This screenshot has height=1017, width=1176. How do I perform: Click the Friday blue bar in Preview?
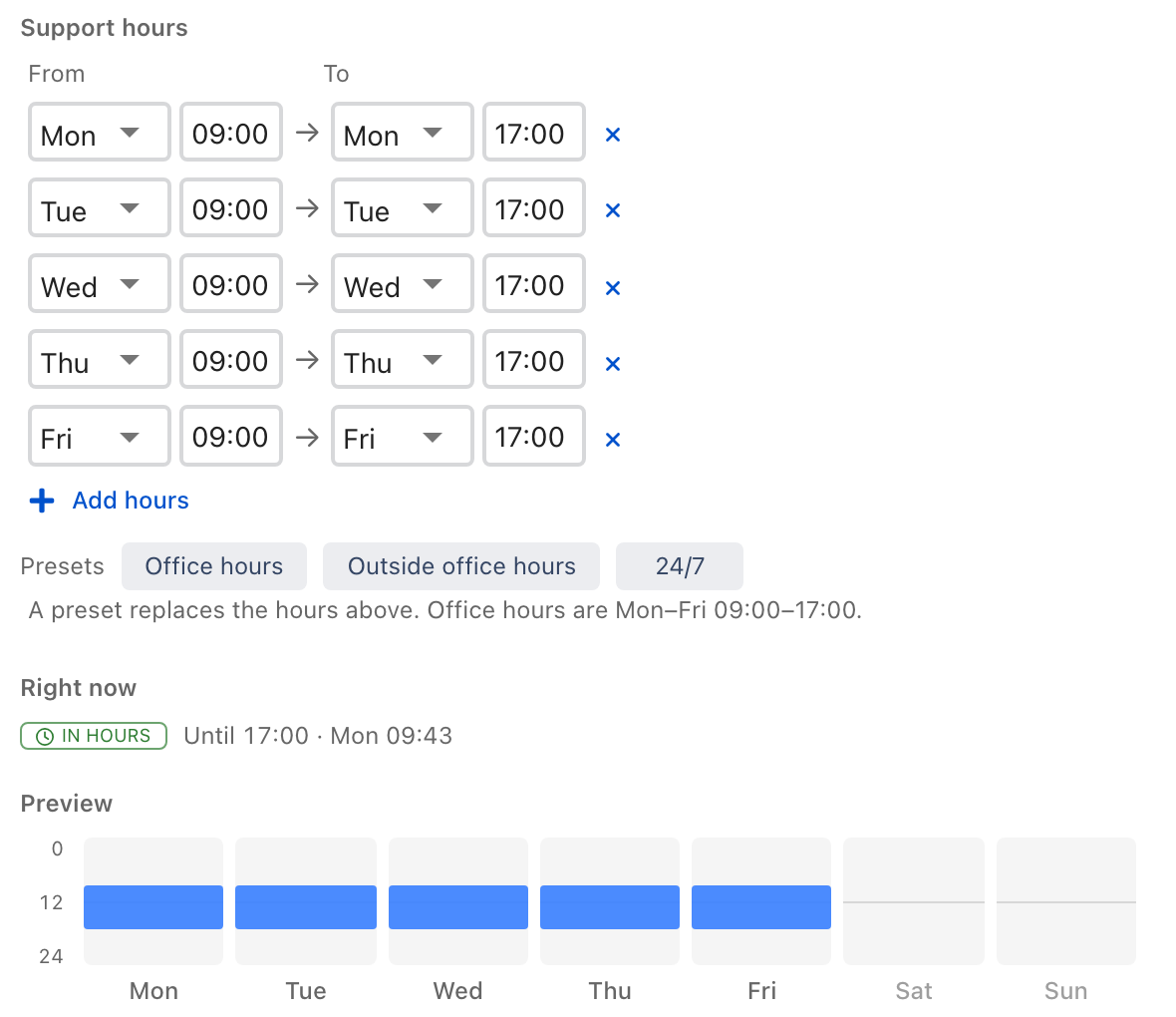[761, 907]
